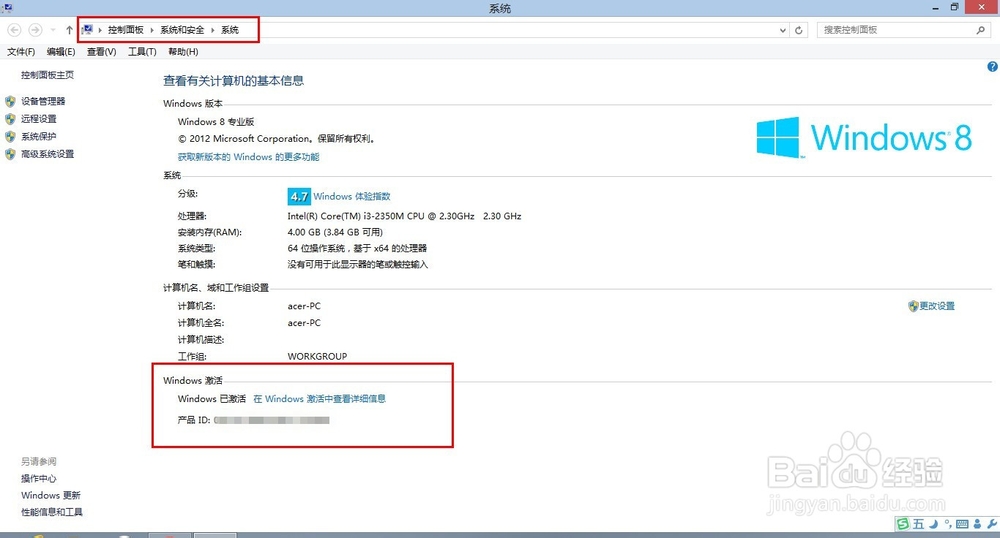Open 在 Windows 激活中查看详细信息 link
This screenshot has height=538, width=1000.
click(x=320, y=399)
